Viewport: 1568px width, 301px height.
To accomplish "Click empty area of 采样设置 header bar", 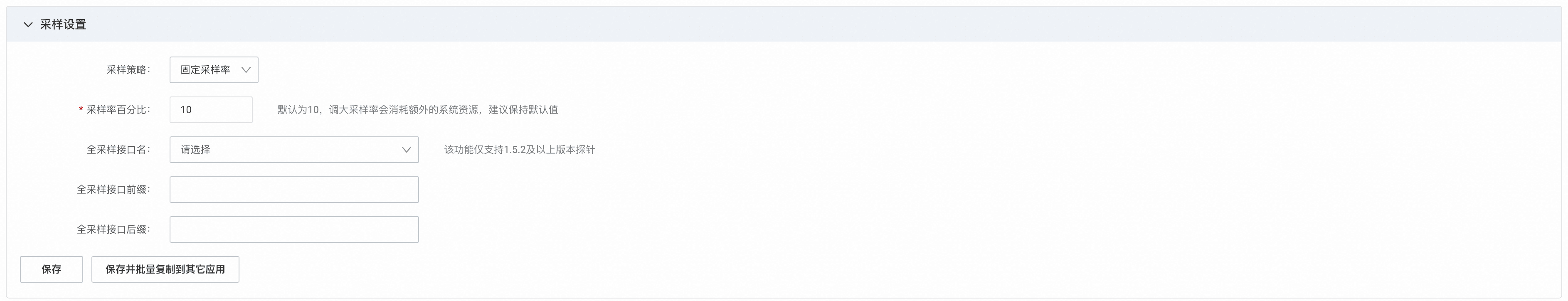I will [x=791, y=25].
